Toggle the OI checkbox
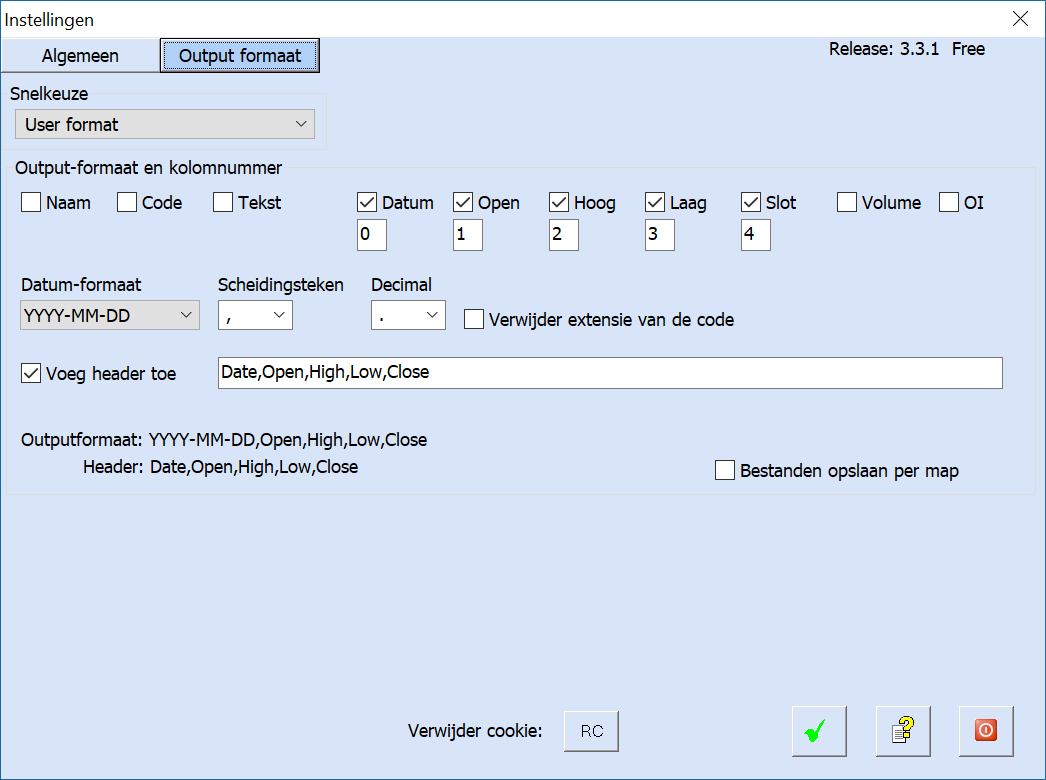The height and width of the screenshot is (780, 1046). (949, 203)
